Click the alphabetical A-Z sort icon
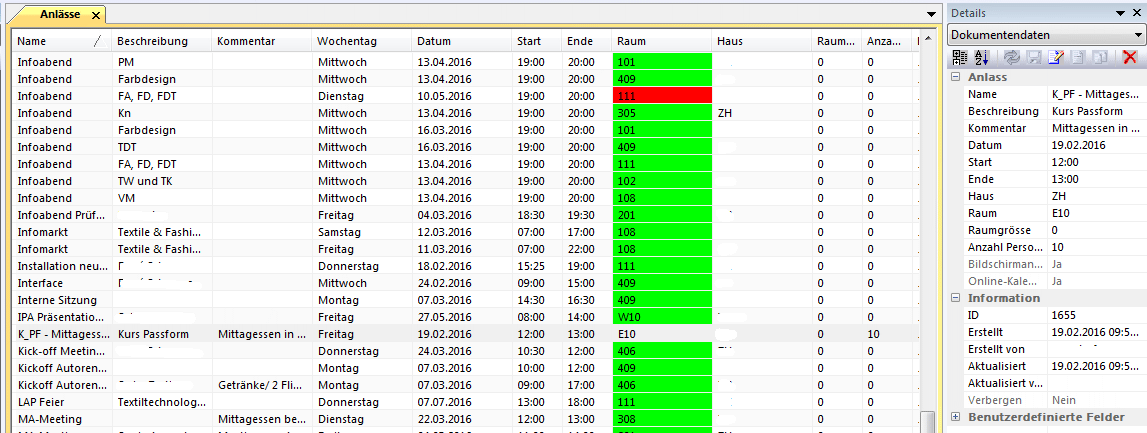The image size is (1147, 433). [x=980, y=58]
